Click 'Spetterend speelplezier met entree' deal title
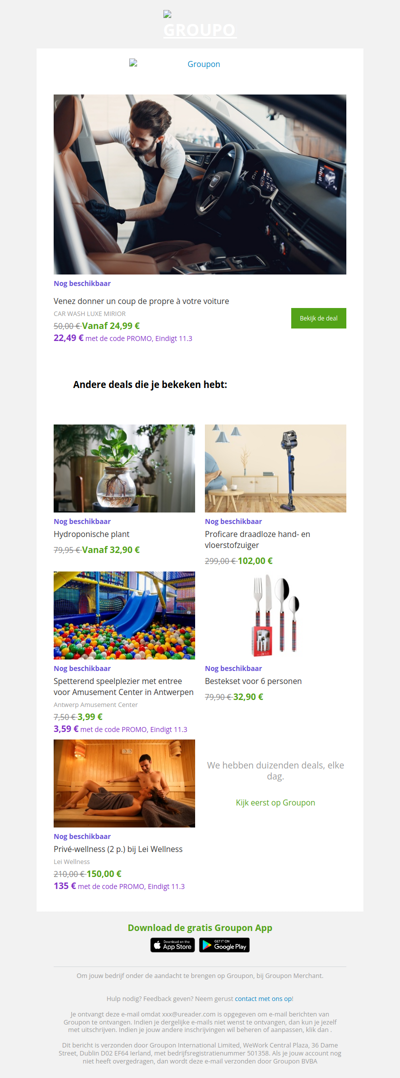The width and height of the screenshot is (400, 1078). 124,686
